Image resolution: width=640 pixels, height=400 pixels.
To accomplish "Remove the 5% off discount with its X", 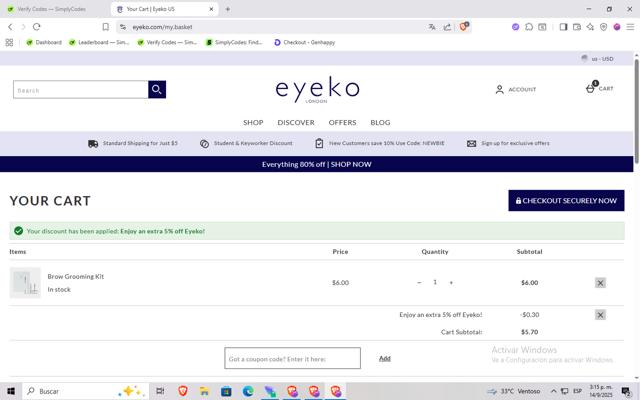I will click(x=600, y=315).
